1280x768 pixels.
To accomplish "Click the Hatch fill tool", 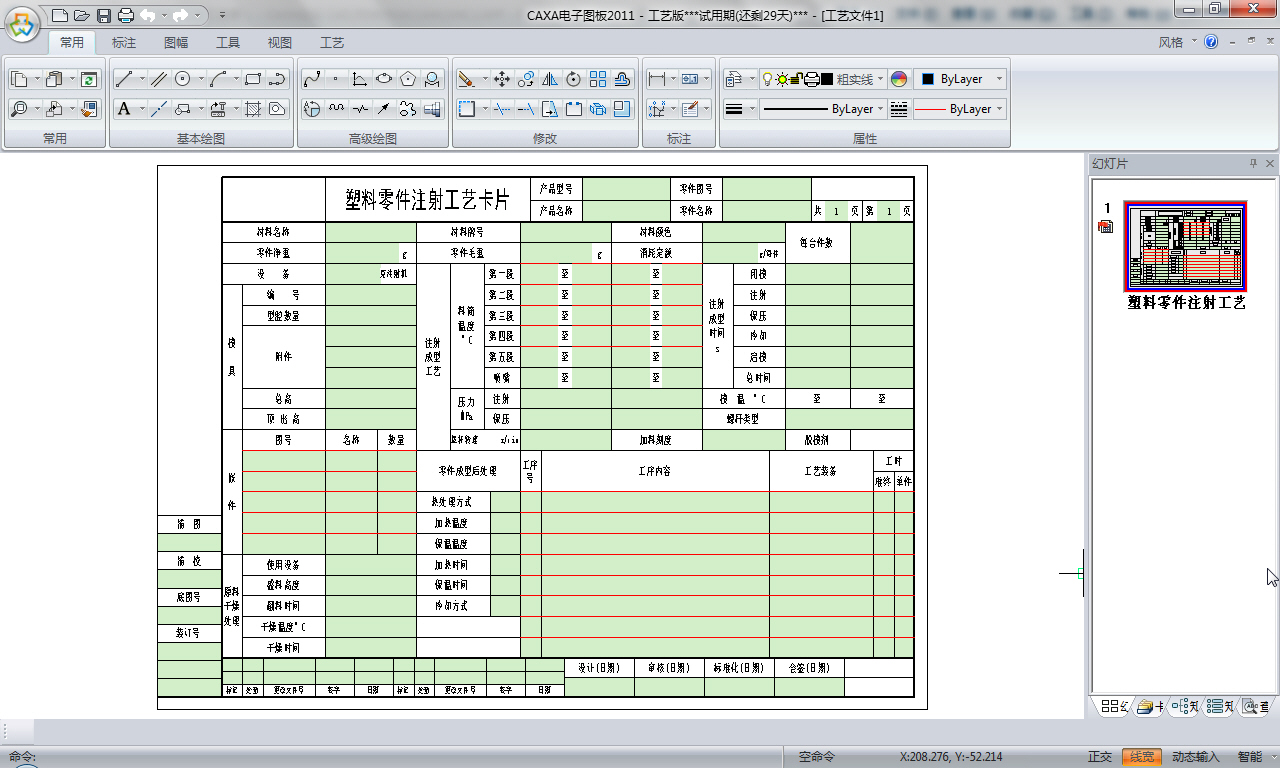I will tap(253, 109).
